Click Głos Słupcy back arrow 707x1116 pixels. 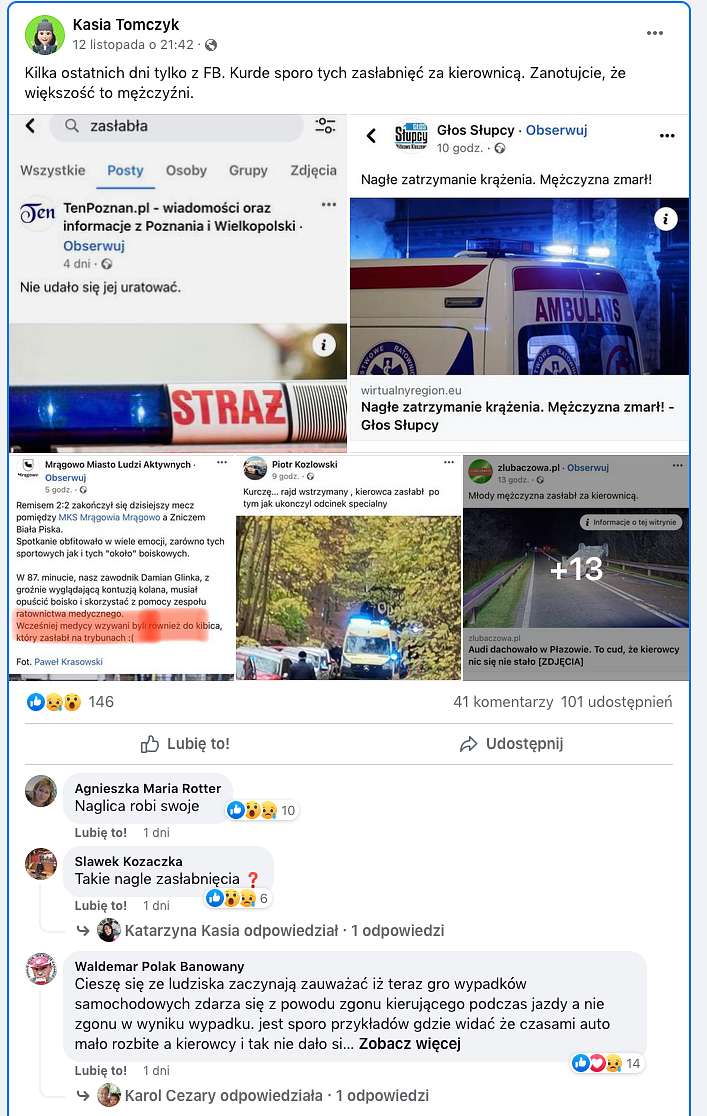tap(372, 135)
